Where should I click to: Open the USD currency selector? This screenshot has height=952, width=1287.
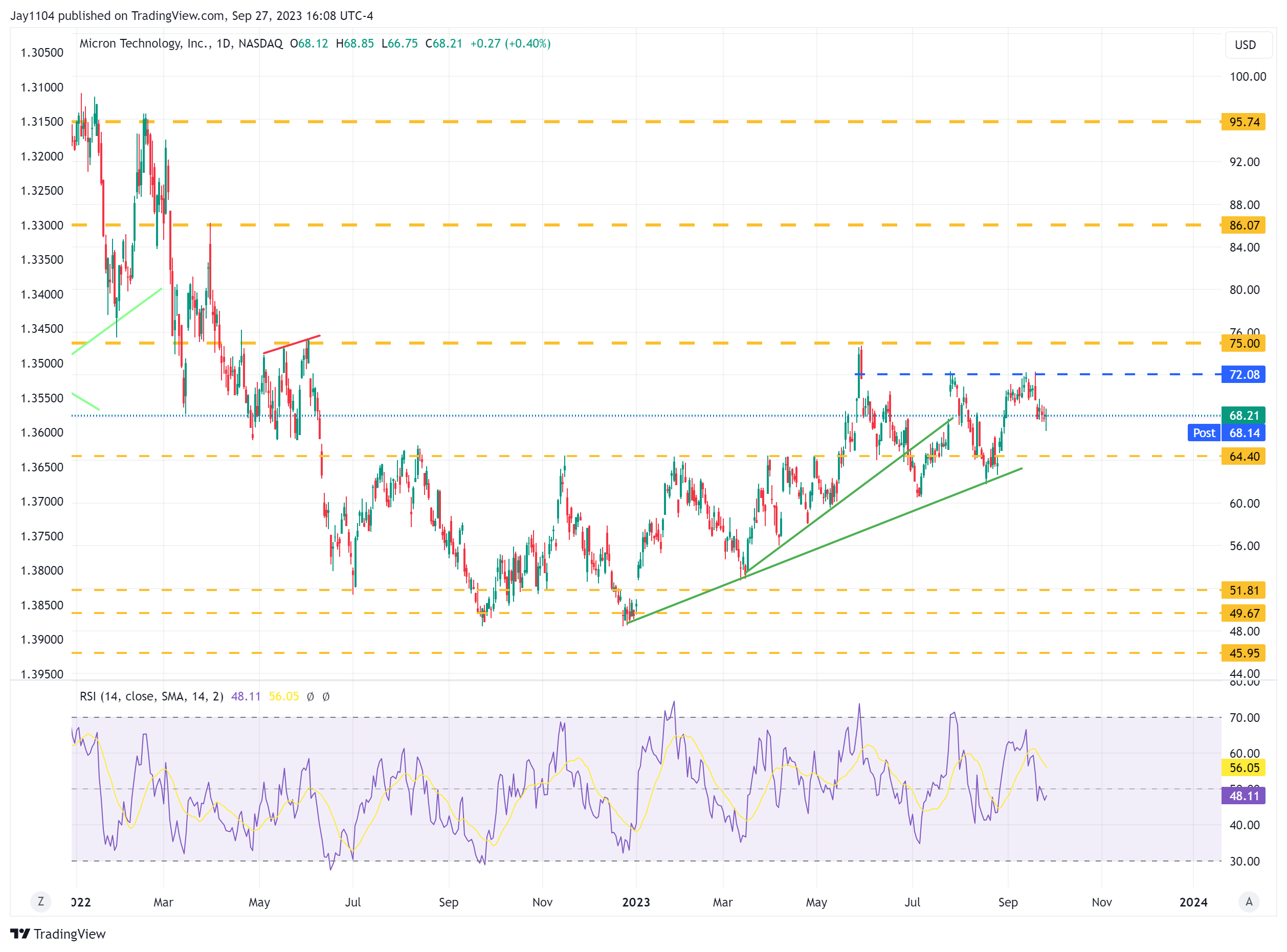[x=1248, y=45]
